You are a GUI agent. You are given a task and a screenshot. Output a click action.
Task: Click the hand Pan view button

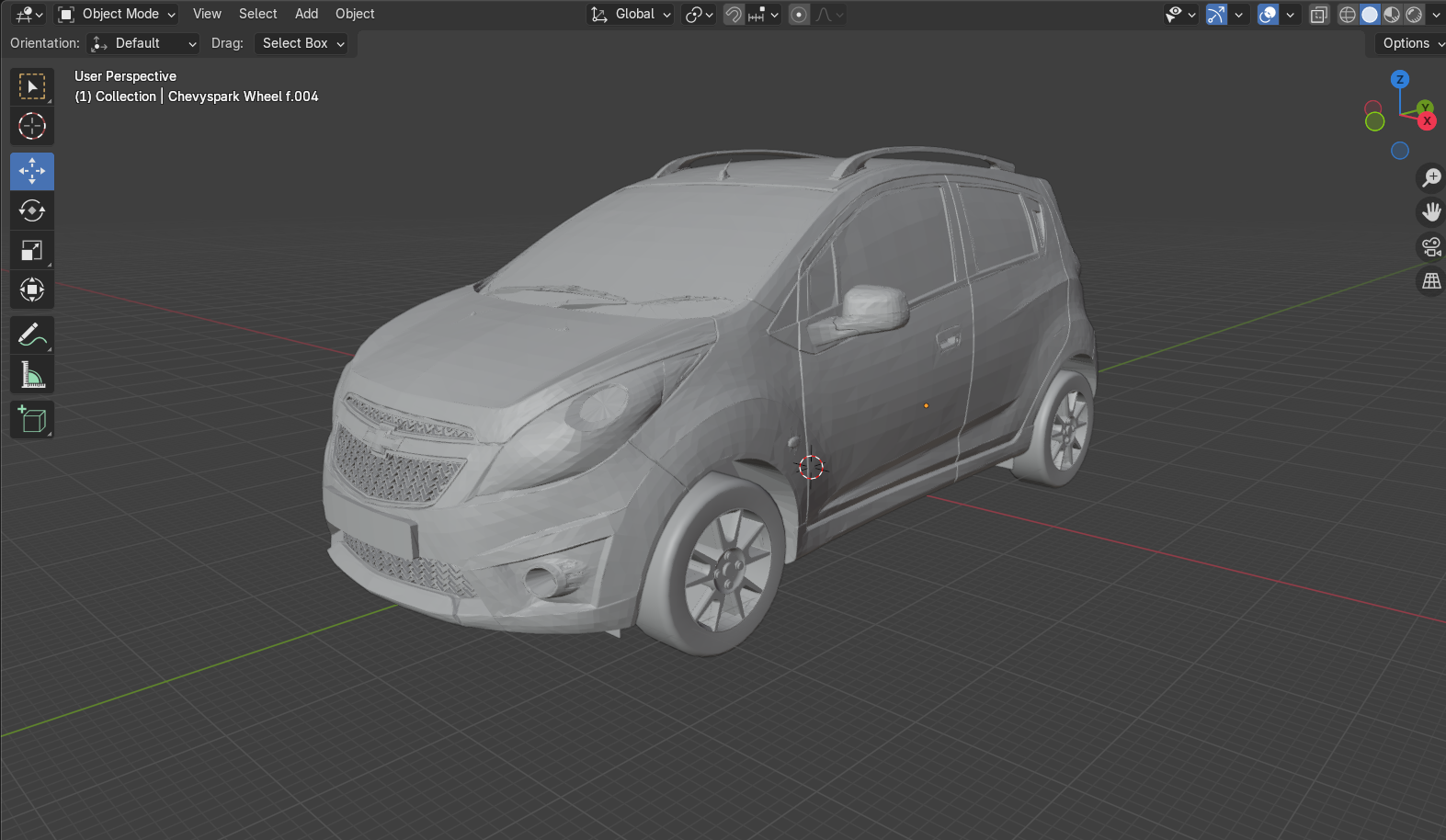[x=1431, y=212]
